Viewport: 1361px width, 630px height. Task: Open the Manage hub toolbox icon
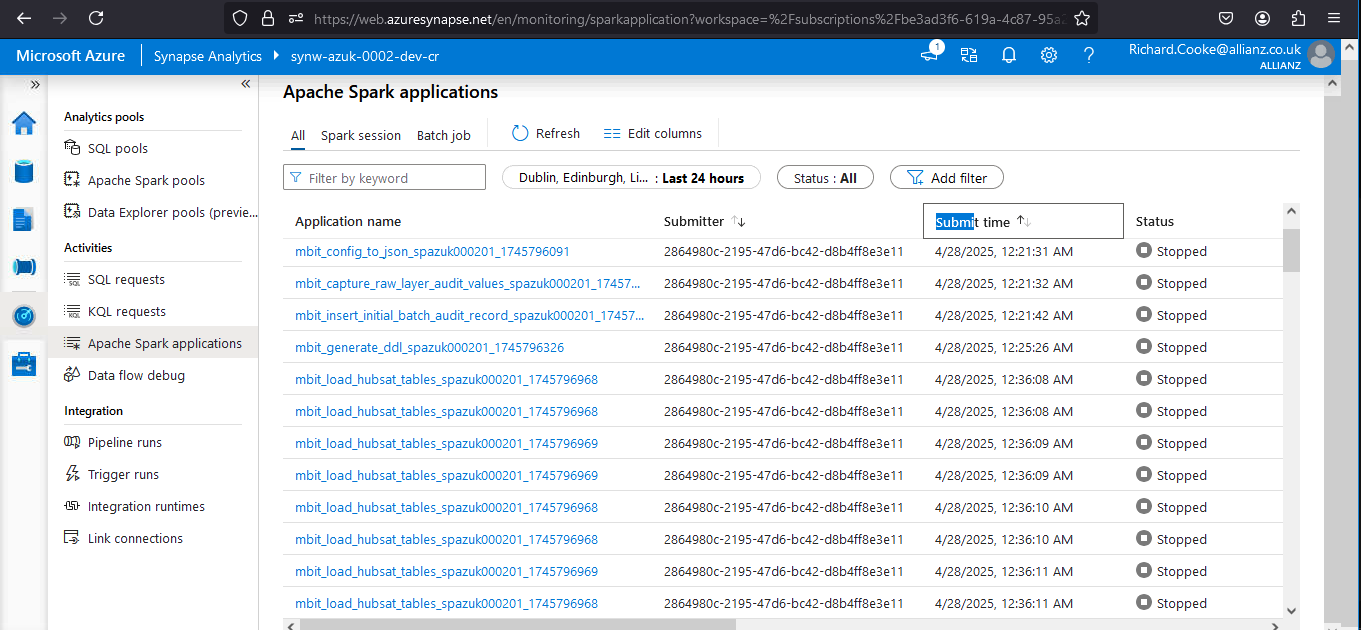click(24, 363)
